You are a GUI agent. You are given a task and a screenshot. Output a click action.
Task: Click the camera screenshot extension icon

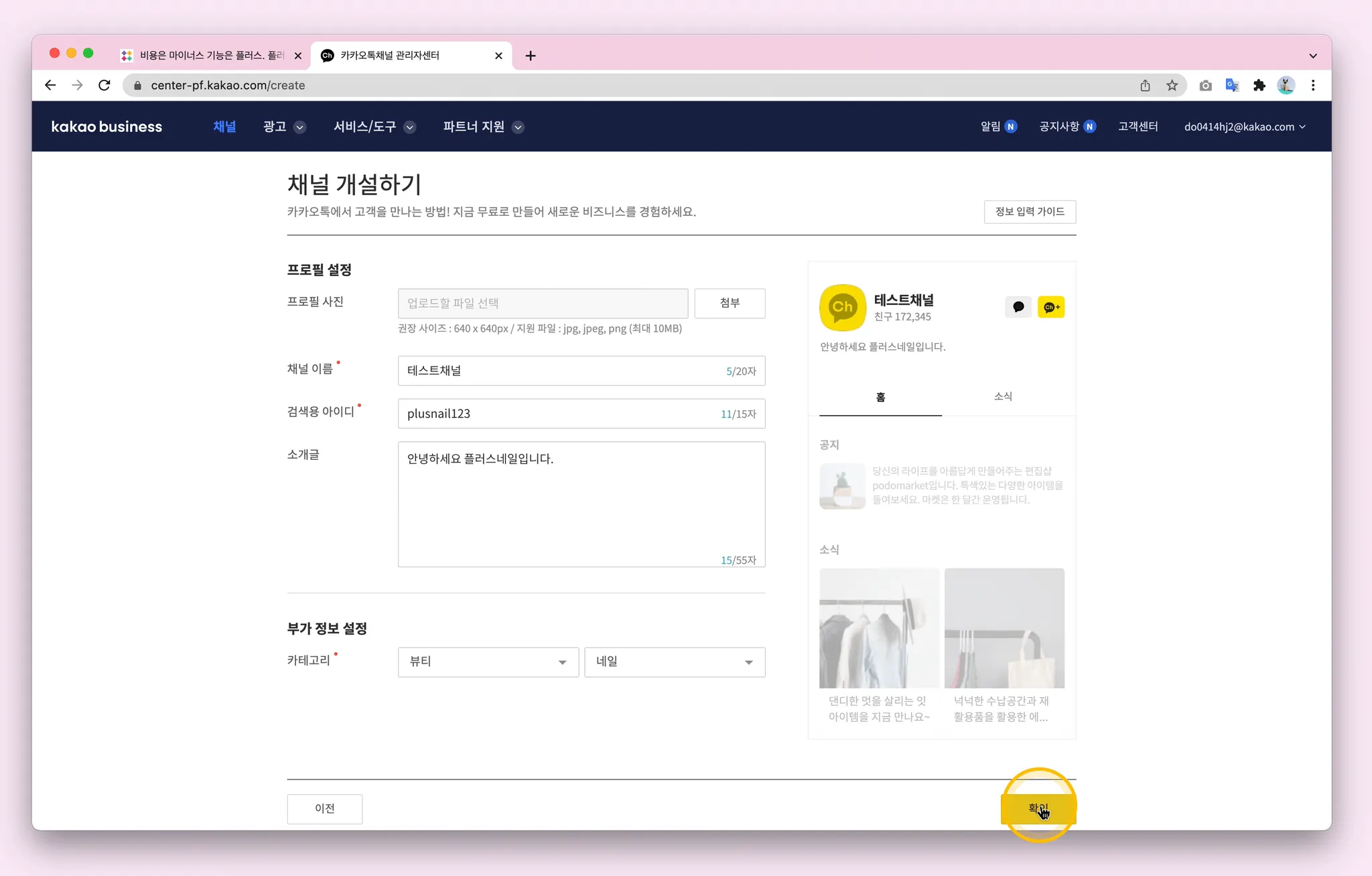coord(1205,85)
